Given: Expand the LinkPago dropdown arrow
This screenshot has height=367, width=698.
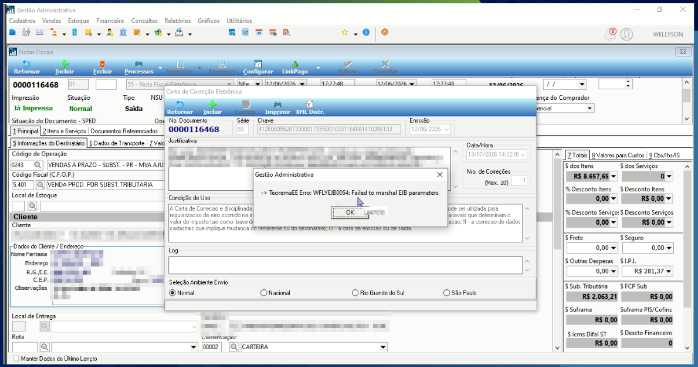Looking at the screenshot, I should point(318,68).
